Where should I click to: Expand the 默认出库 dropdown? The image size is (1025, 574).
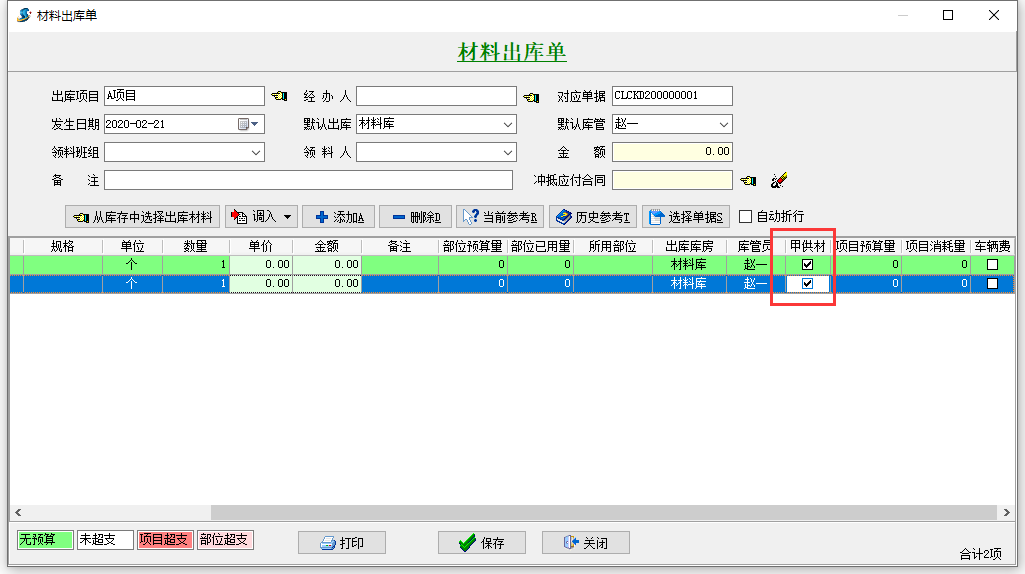[507, 125]
